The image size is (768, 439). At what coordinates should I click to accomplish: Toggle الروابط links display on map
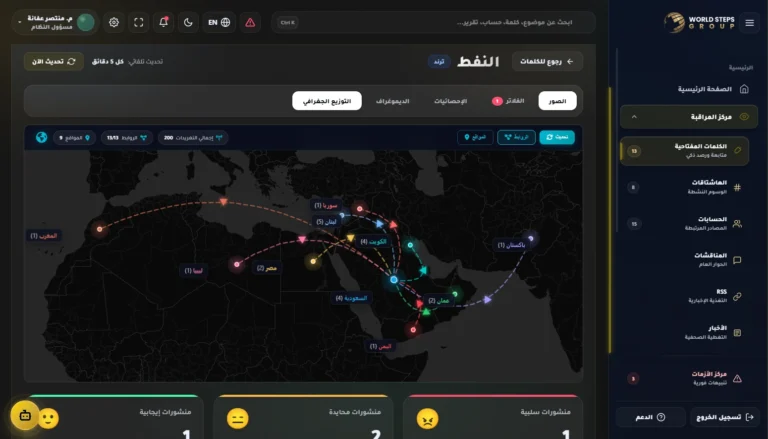516,137
